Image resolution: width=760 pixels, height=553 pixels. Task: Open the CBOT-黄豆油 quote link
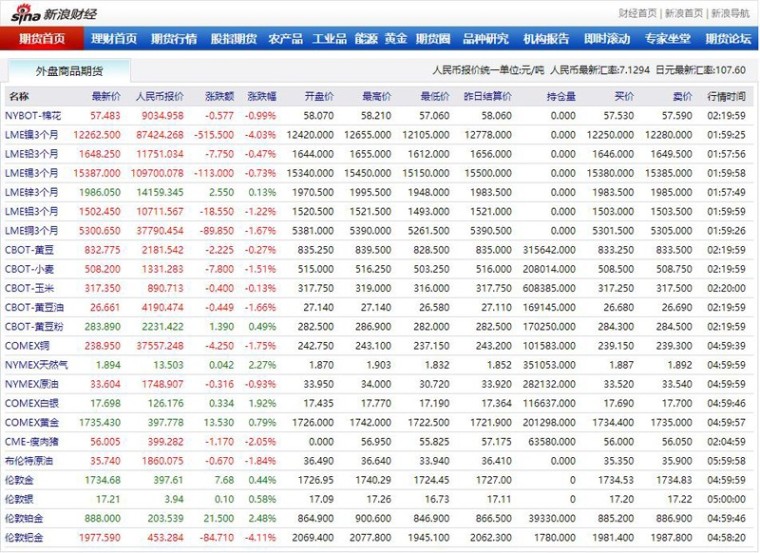tap(34, 307)
